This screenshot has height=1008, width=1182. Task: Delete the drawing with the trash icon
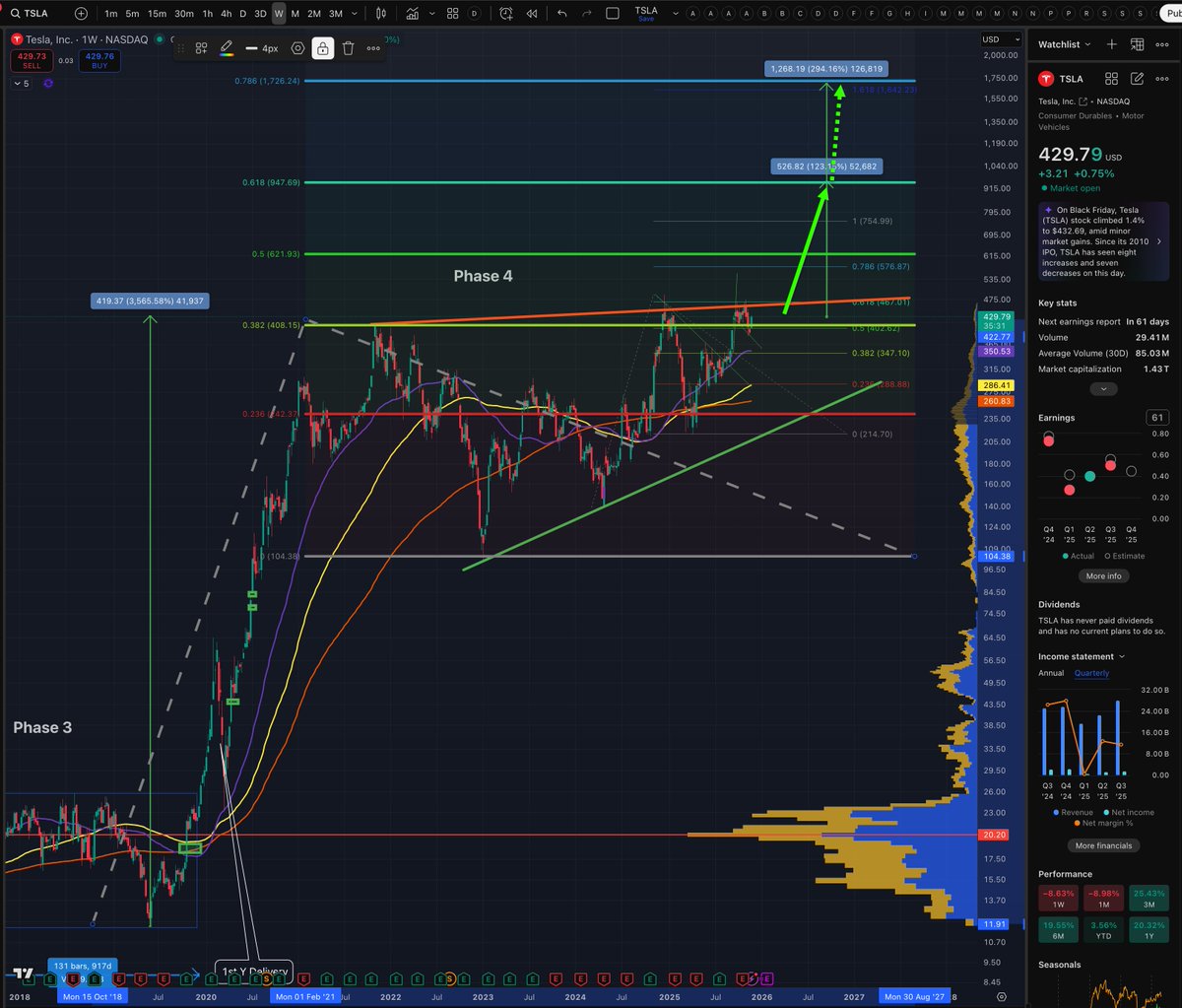(x=348, y=47)
